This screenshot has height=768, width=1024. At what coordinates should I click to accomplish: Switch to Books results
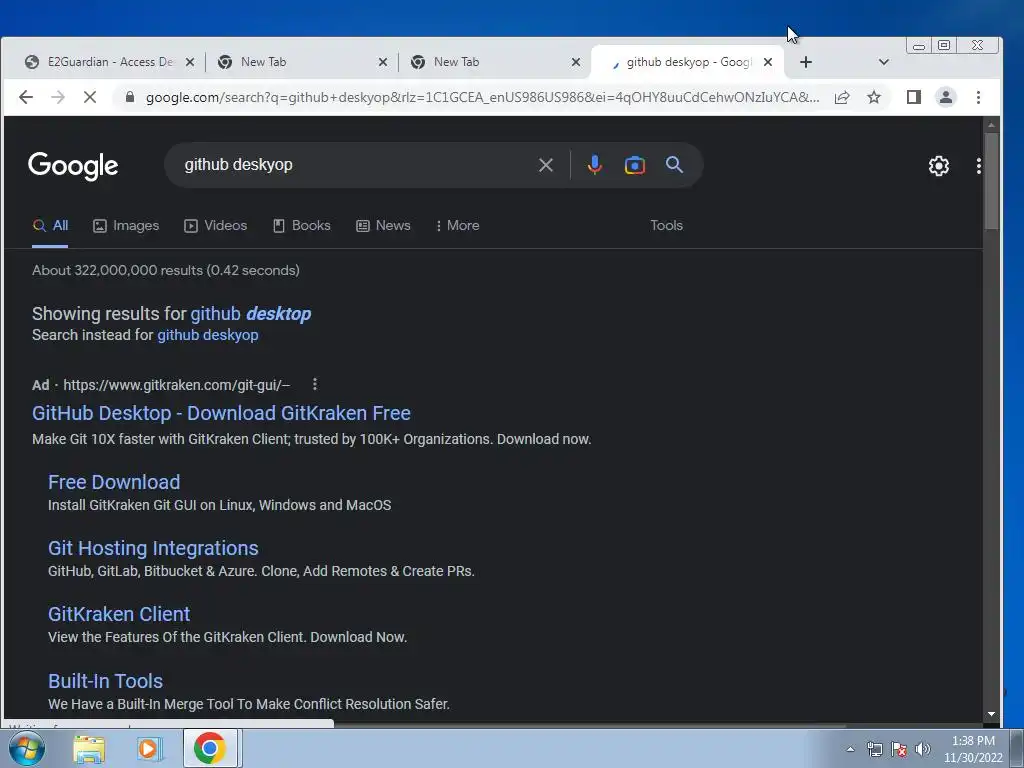tap(302, 225)
